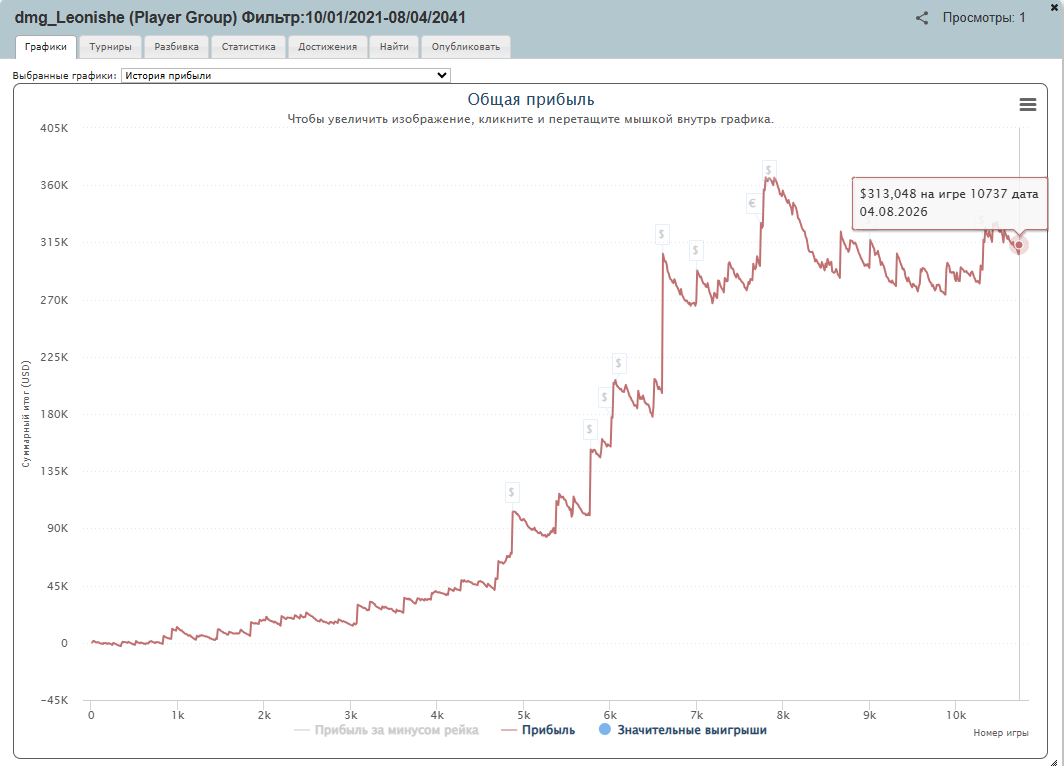Toggle the Значительные выигрыши legend item
The width and height of the screenshot is (1064, 766).
click(683, 730)
